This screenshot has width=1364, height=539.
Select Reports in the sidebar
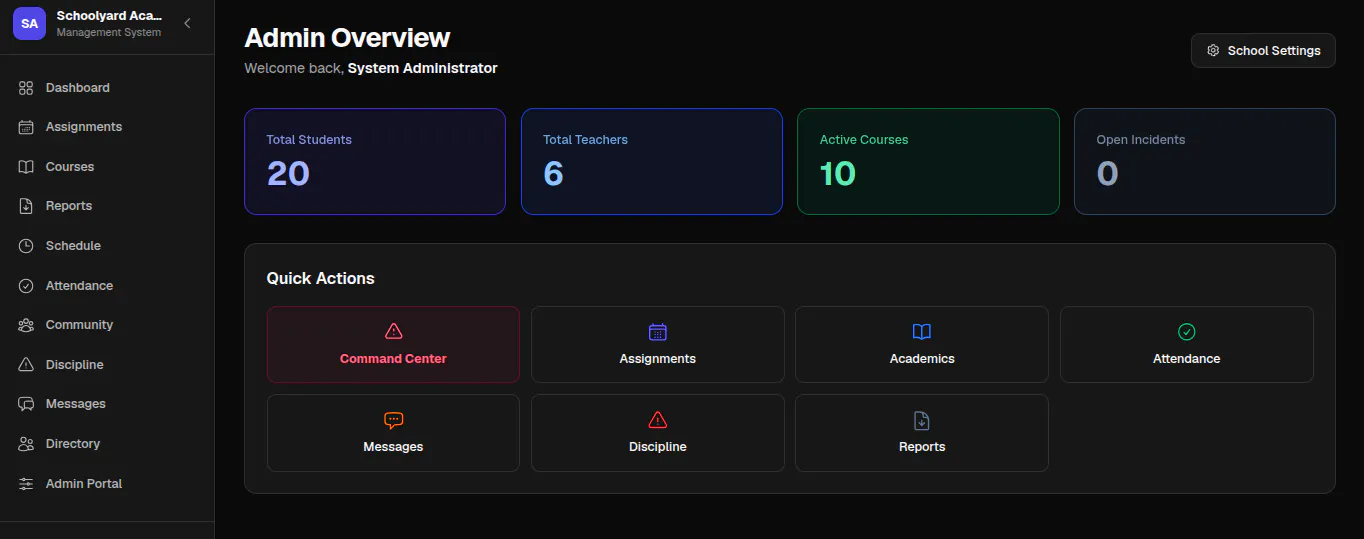click(x=107, y=206)
